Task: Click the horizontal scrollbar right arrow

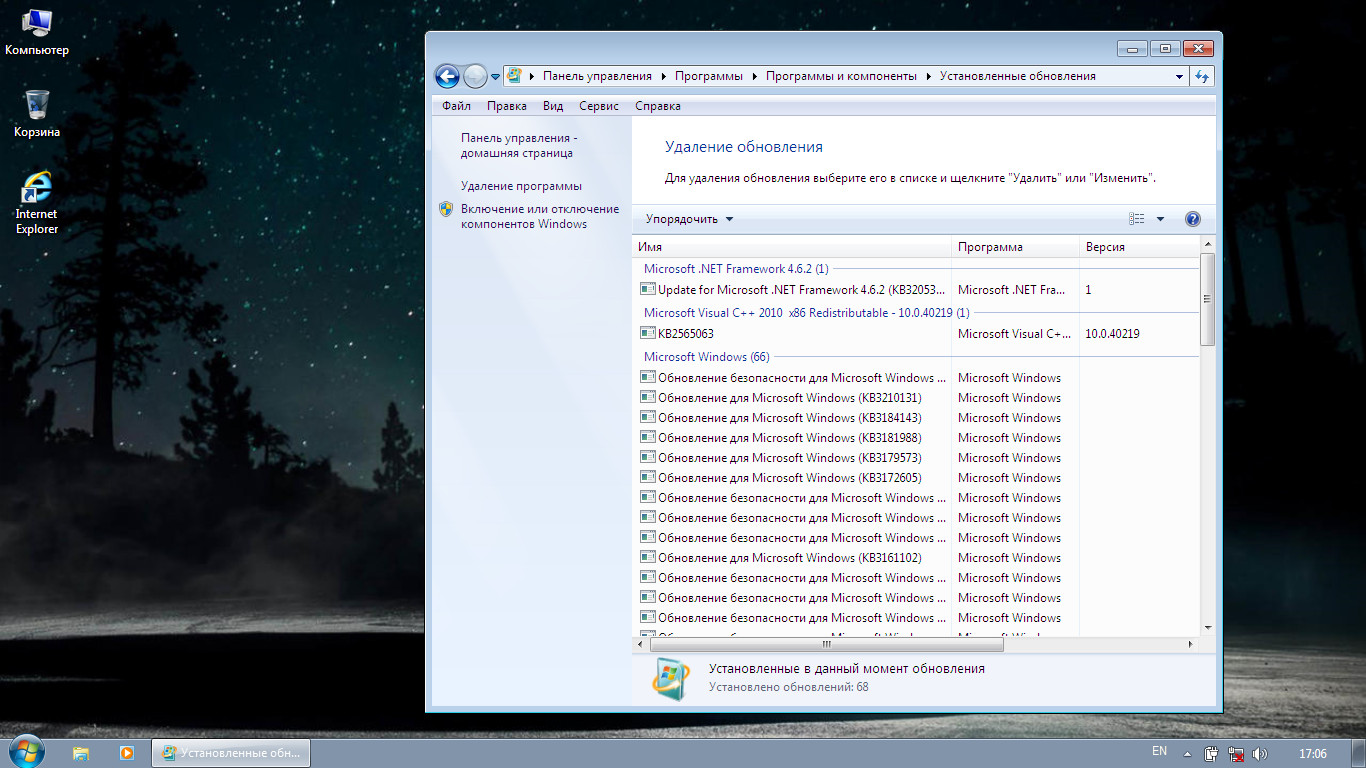Action: tap(1190, 645)
